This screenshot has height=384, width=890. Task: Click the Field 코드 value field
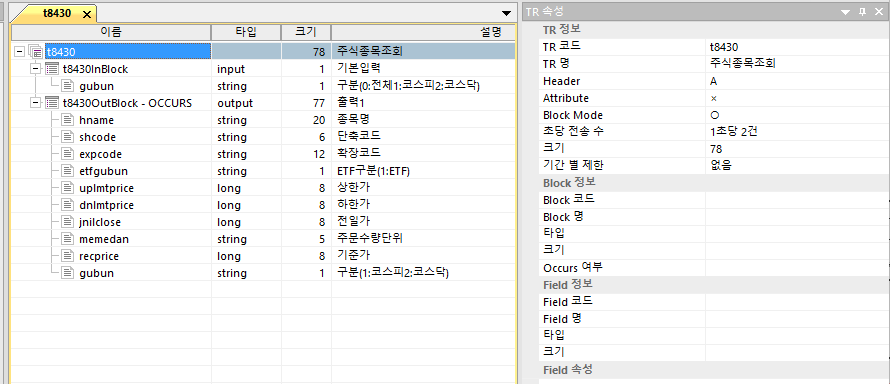[x=796, y=302]
